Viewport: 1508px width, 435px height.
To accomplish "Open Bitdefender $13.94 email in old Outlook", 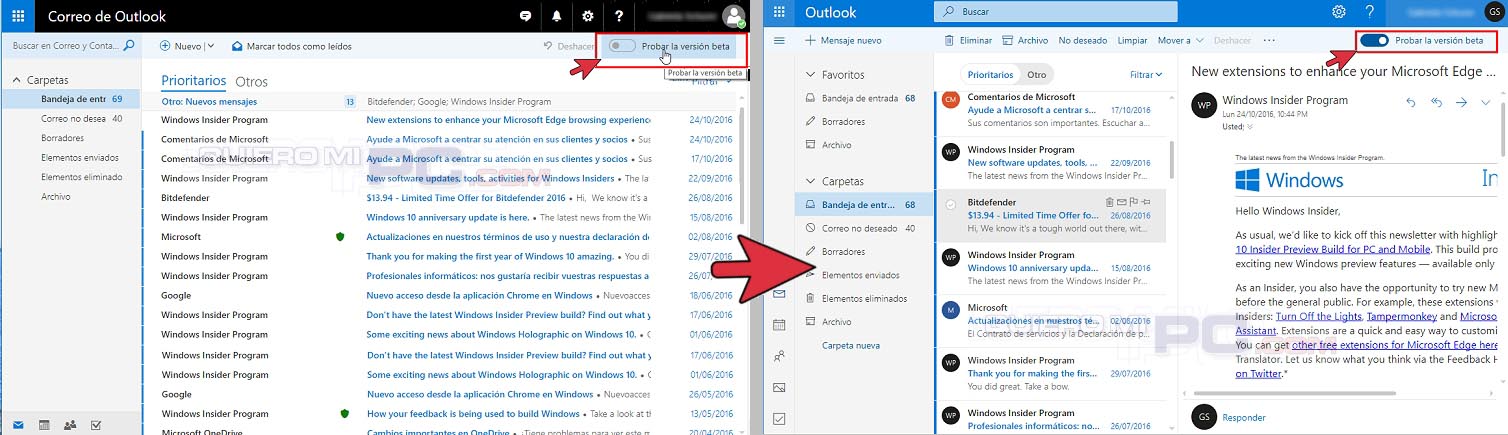I will 448,198.
